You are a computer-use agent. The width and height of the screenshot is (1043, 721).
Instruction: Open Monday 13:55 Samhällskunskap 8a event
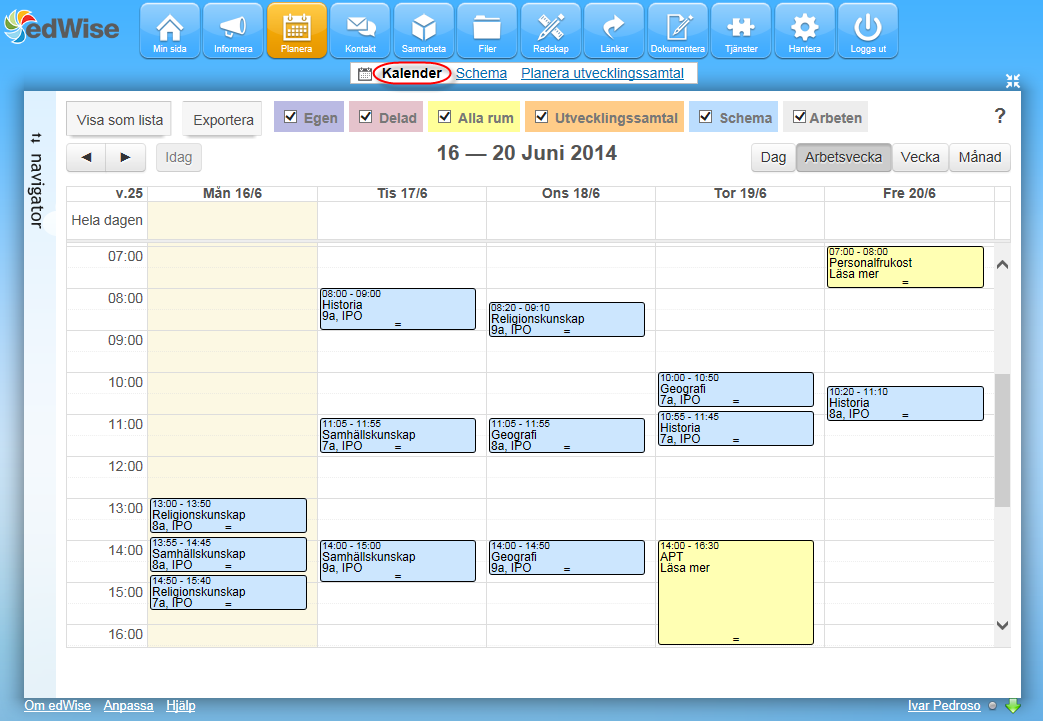(228, 554)
